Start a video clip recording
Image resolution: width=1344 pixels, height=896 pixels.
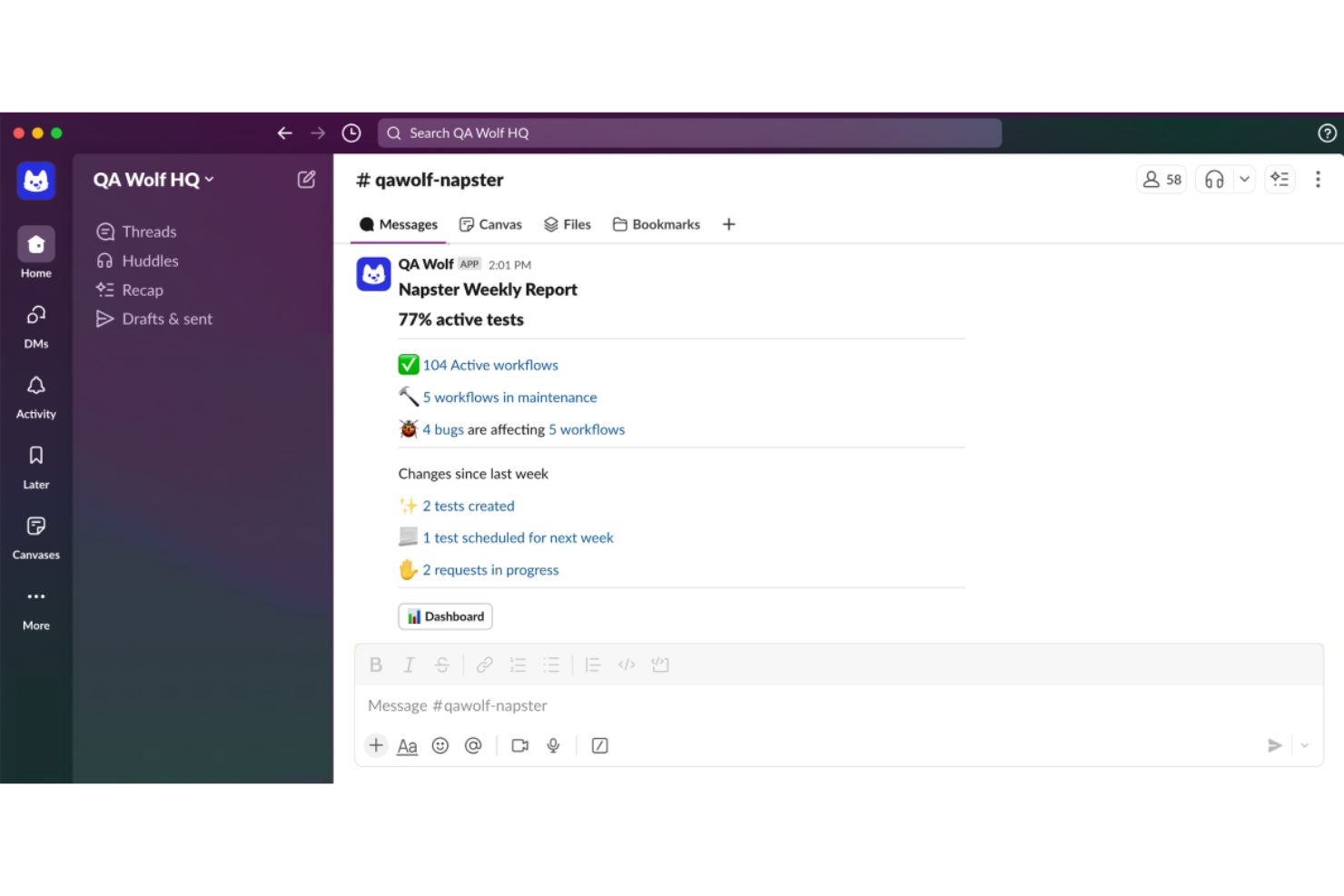tap(519, 745)
